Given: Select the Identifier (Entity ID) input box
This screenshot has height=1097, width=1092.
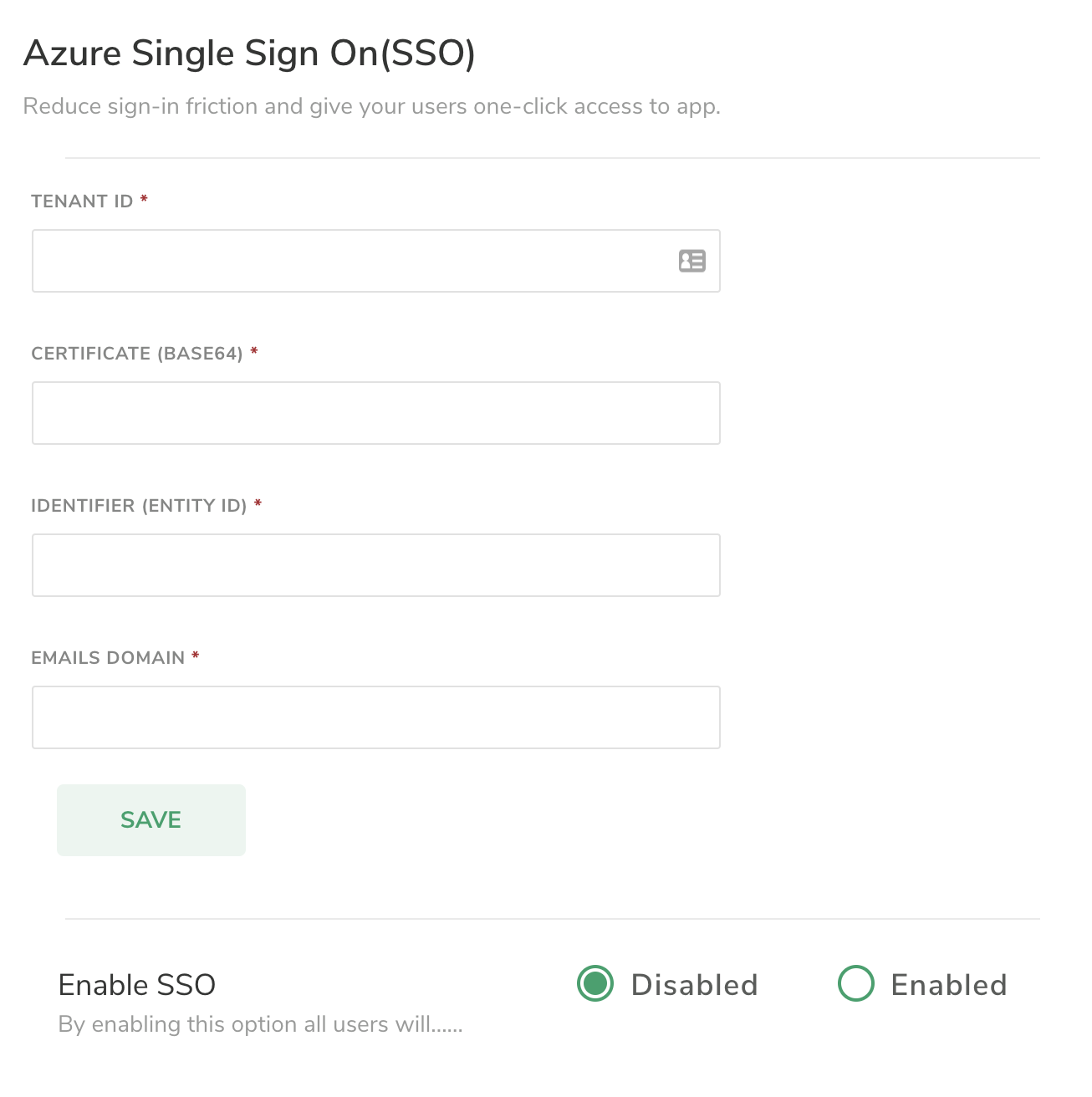Looking at the screenshot, I should (x=375, y=565).
